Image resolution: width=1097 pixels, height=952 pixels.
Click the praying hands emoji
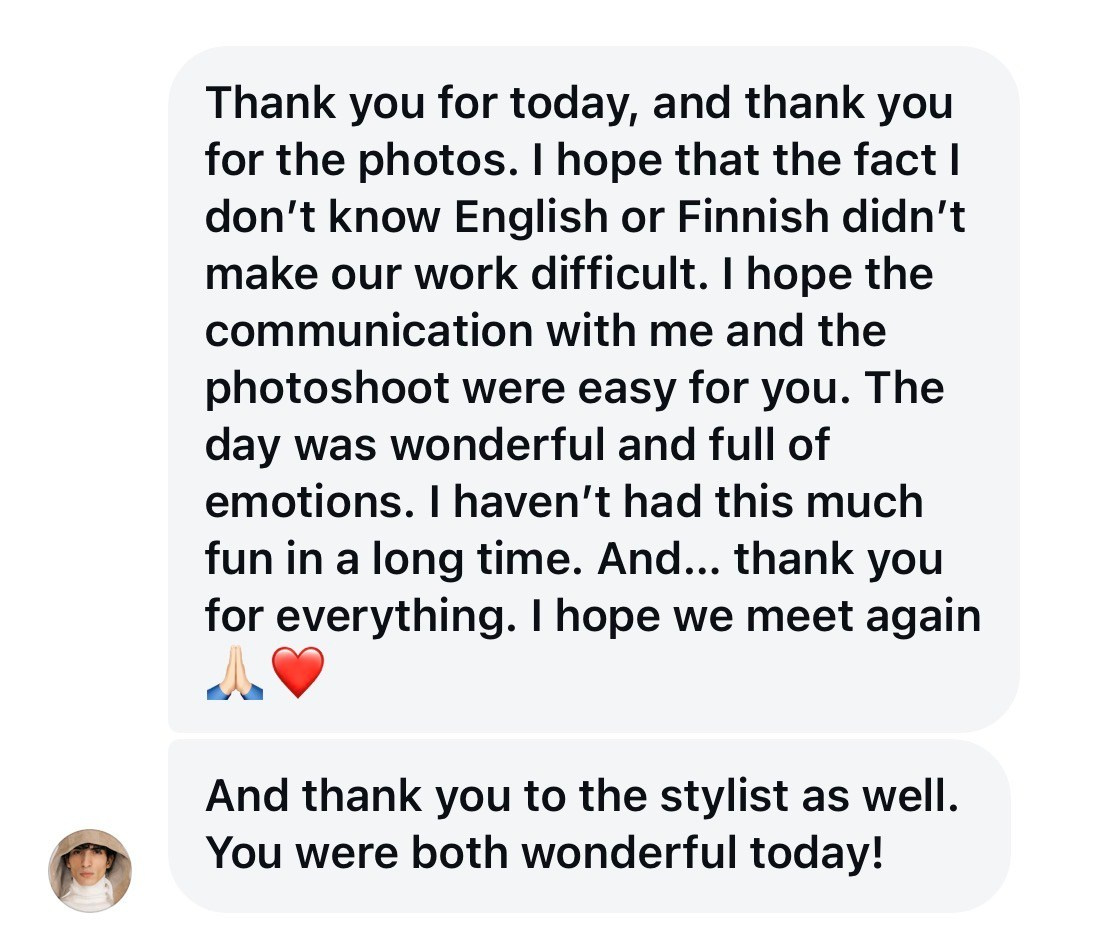point(234,672)
